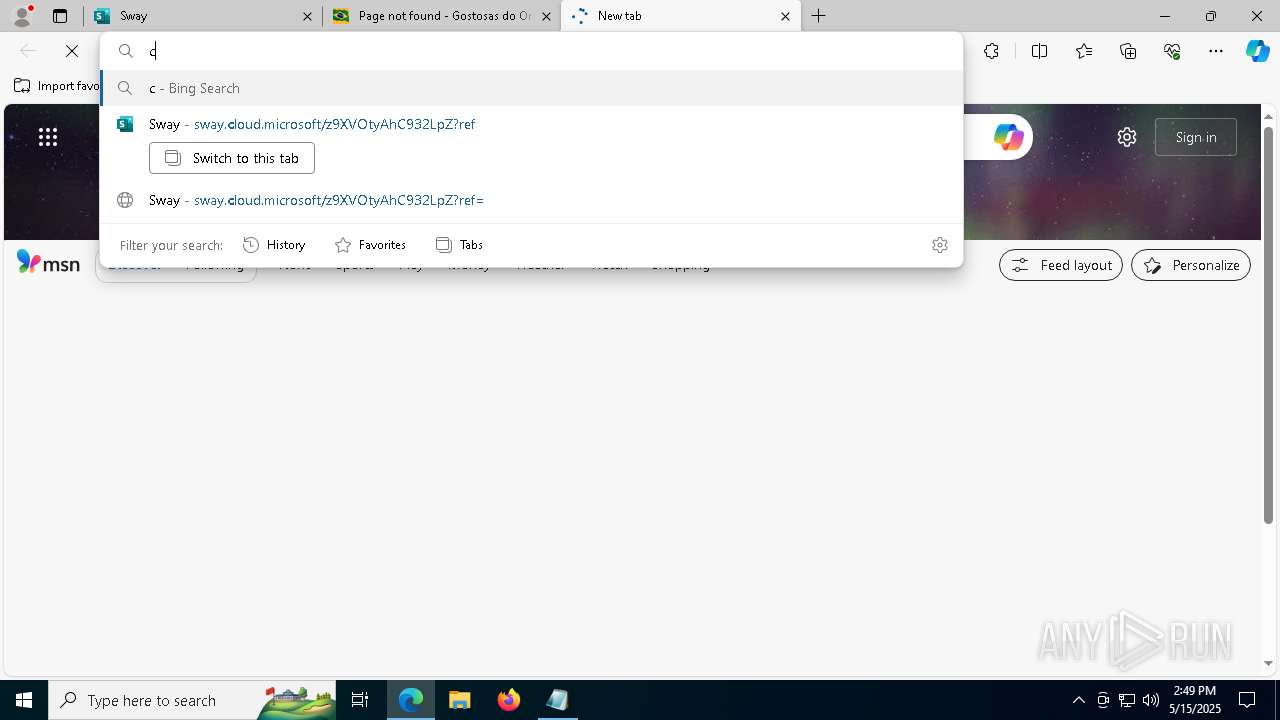The image size is (1280, 720).
Task: Open the Extensions icon
Action: [991, 51]
